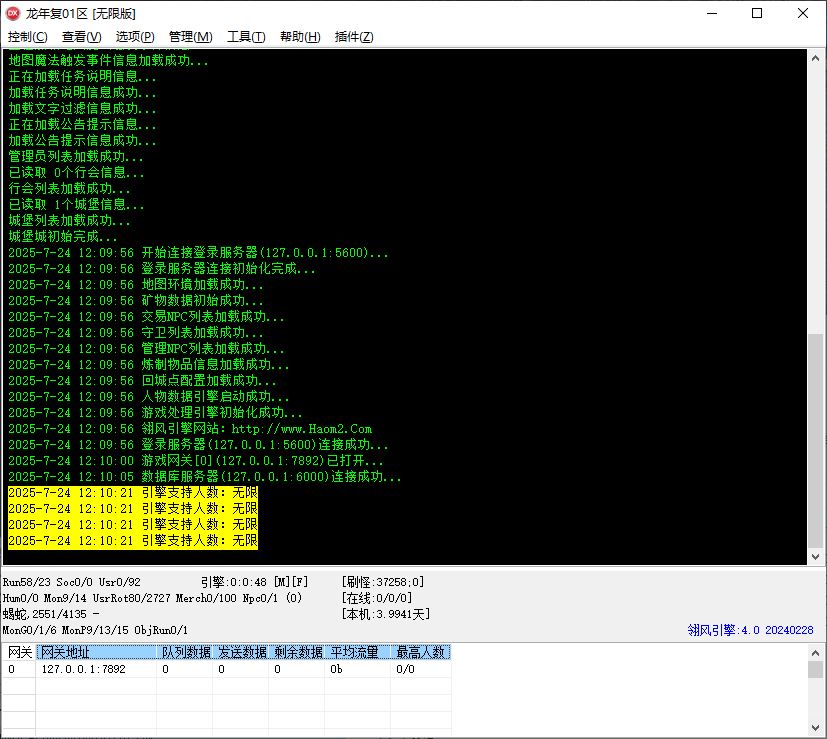
Task: Click the 平均流量 column header
Action: click(358, 652)
